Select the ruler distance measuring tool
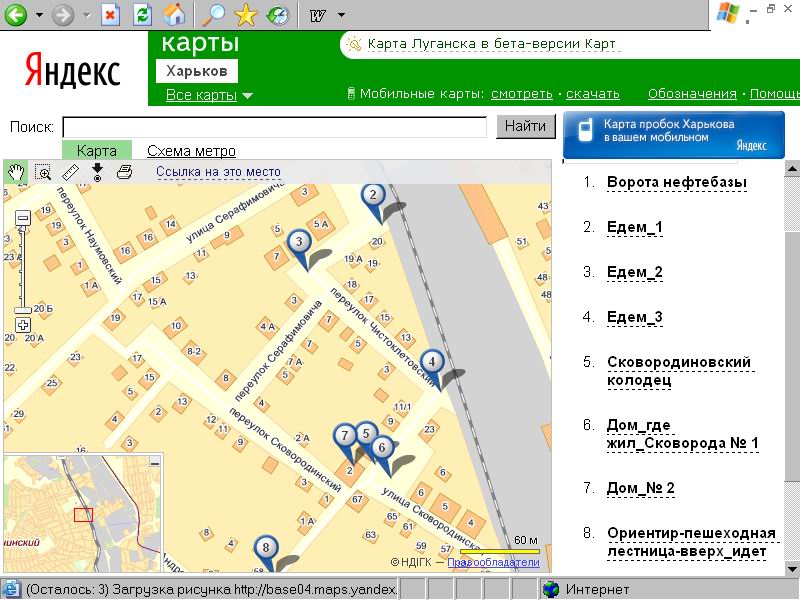800x600 pixels. 70,172
